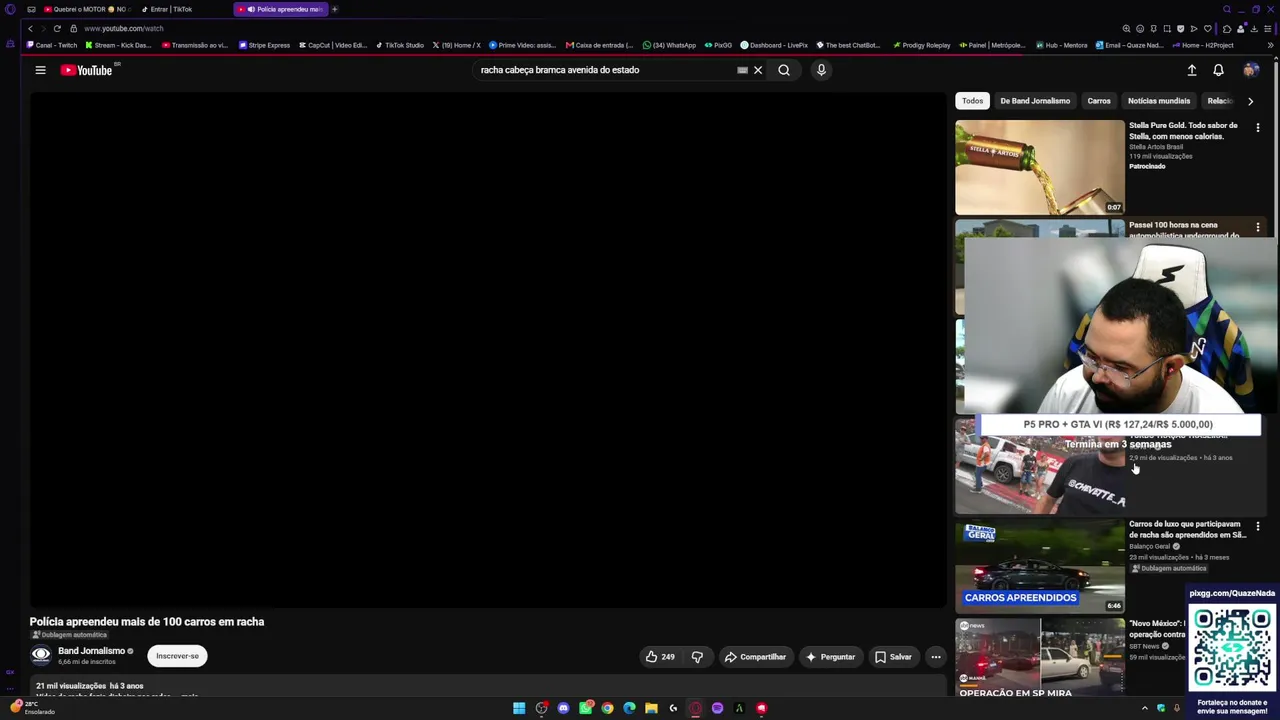Screen dimensions: 1280x720
Task: Open File Explorer from the taskbar
Action: (651, 708)
